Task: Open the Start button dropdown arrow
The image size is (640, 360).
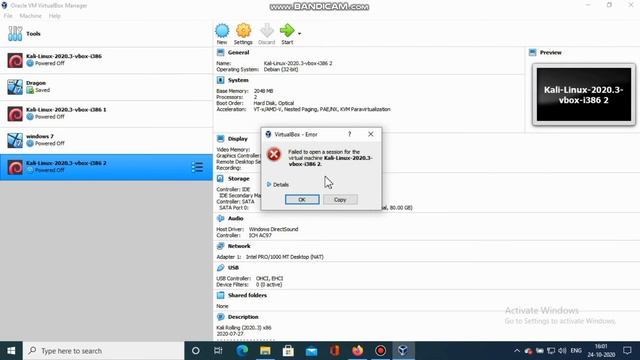Action: 300,33
